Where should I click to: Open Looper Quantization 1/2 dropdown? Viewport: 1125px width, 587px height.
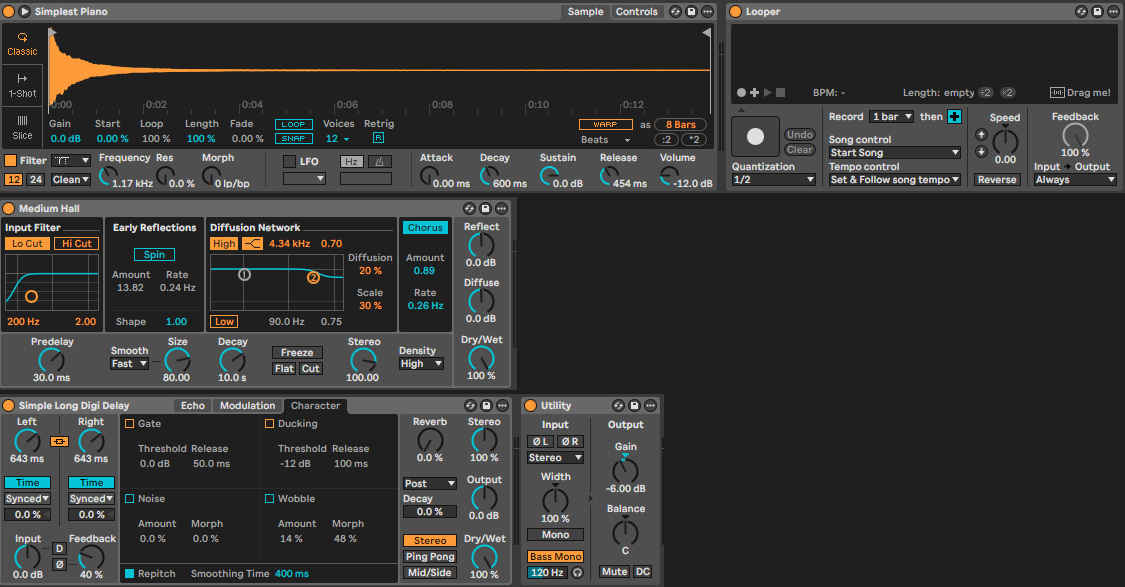[773, 180]
